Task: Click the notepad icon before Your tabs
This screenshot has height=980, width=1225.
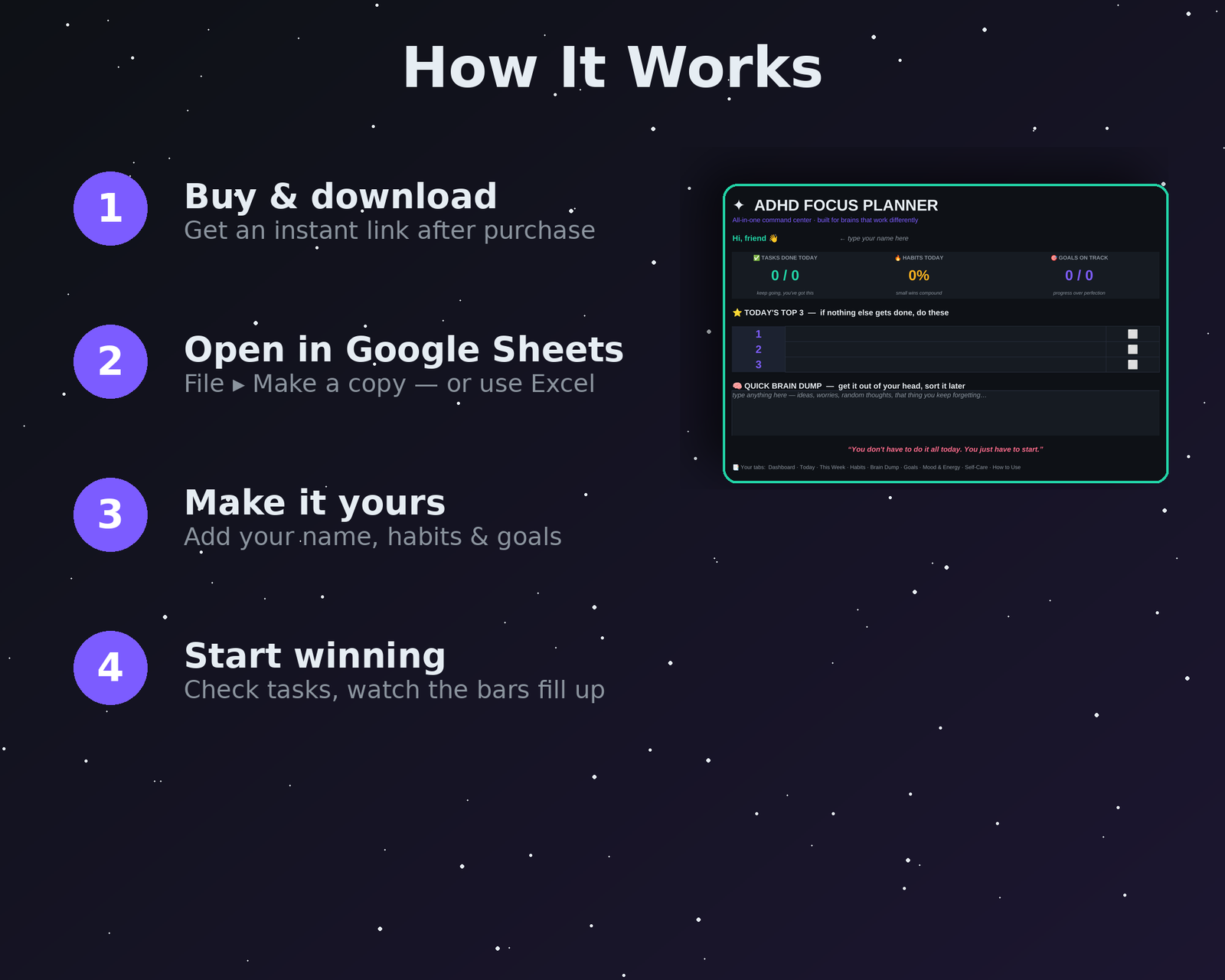Action: point(736,467)
